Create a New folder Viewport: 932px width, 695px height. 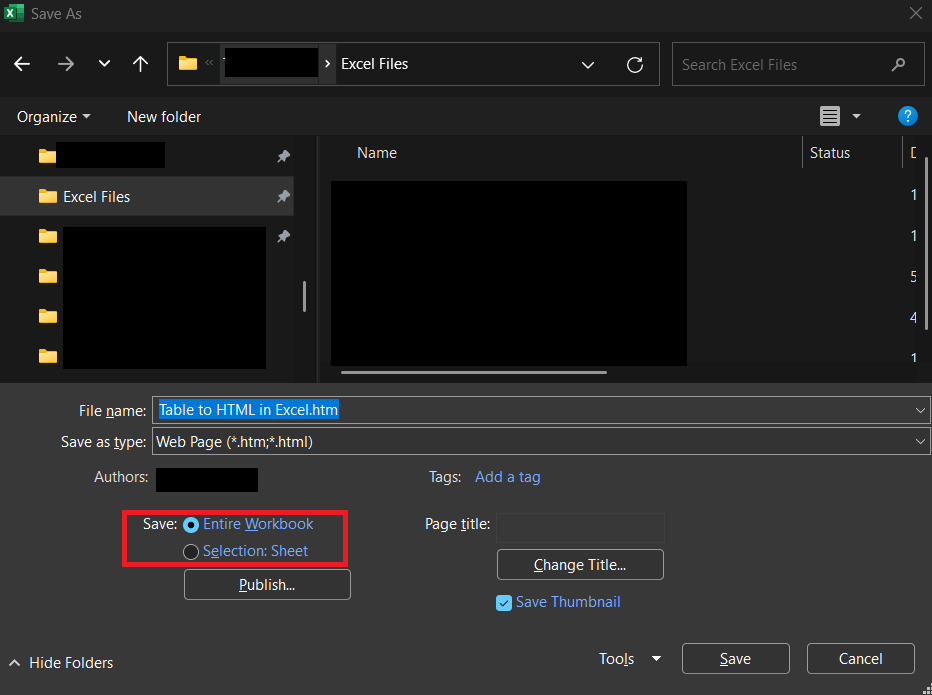164,117
